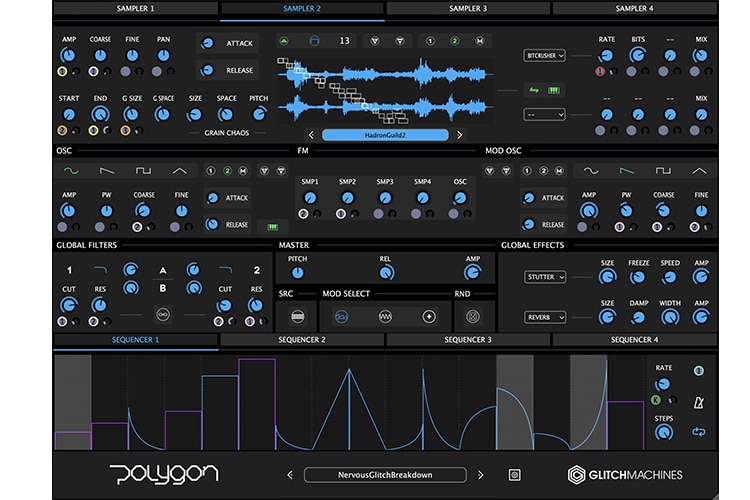Select the MOD OSC sine waveform icon
The width and height of the screenshot is (750, 500).
(591, 171)
